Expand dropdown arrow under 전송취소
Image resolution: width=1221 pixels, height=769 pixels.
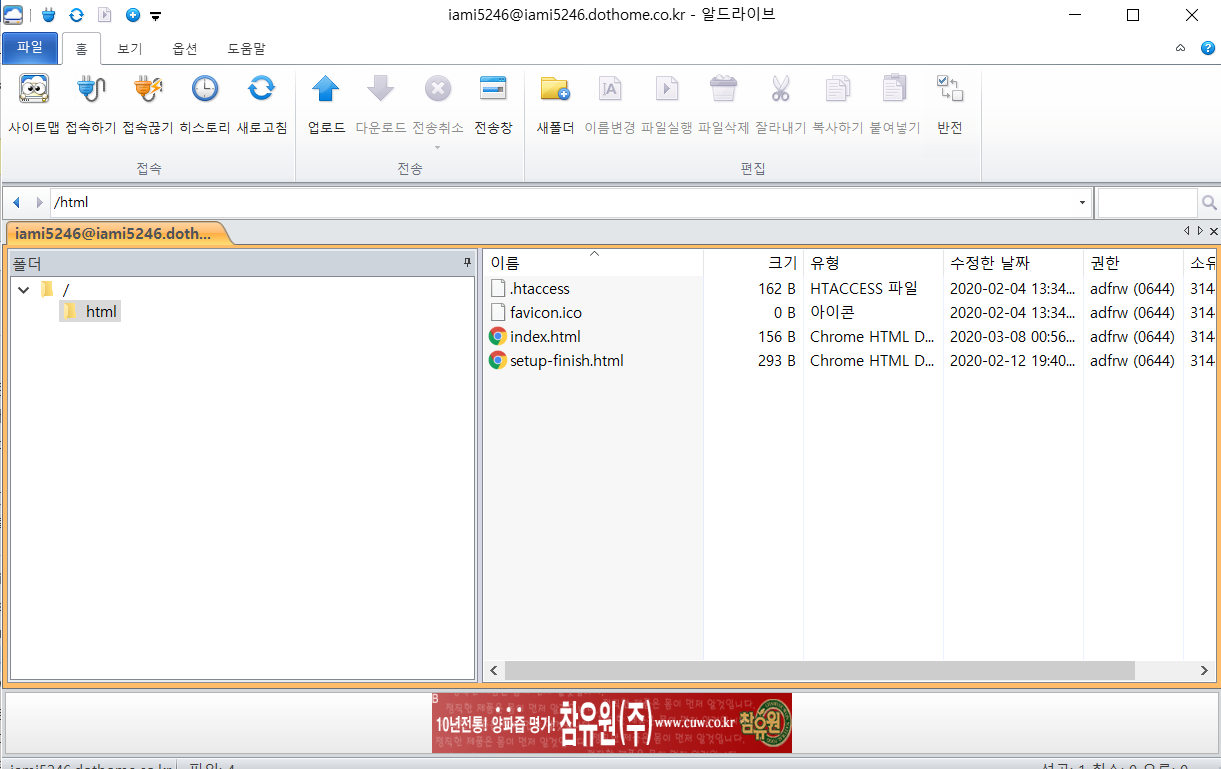click(x=437, y=147)
